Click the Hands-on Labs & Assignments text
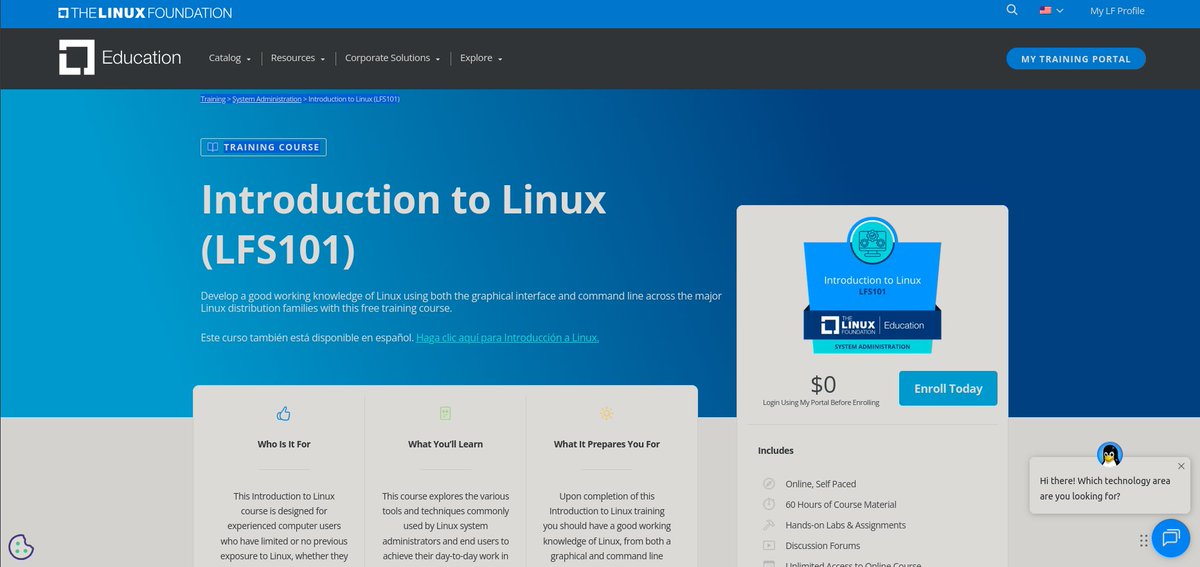The width and height of the screenshot is (1200, 567). click(846, 525)
